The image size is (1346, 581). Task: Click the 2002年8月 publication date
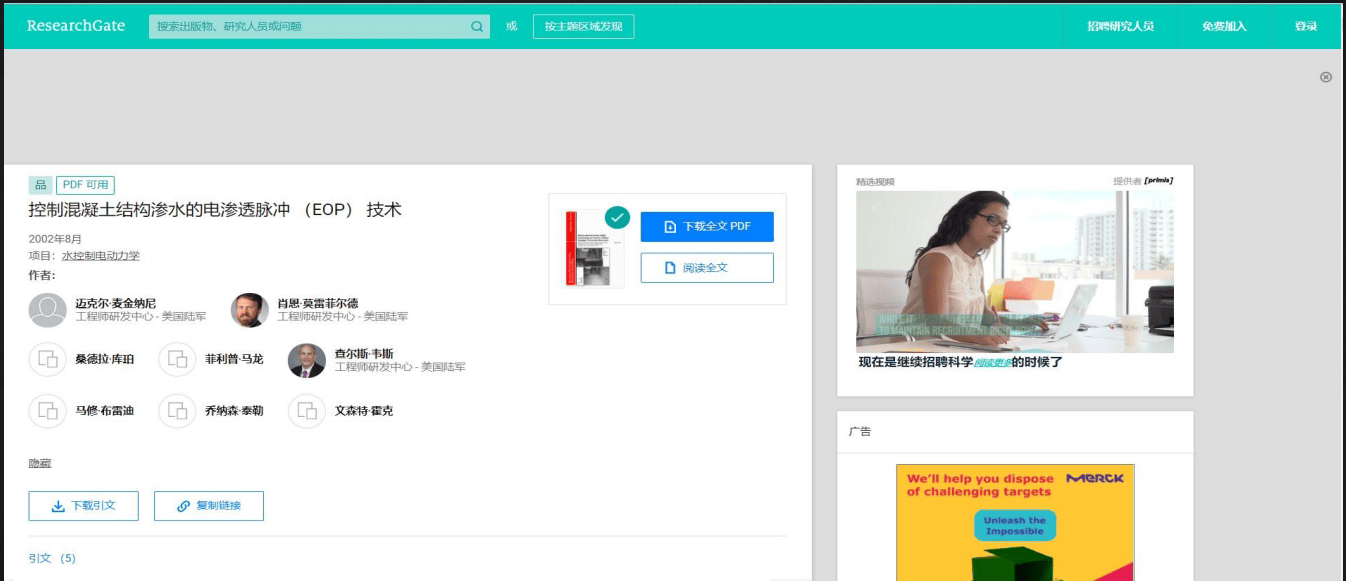click(x=56, y=239)
